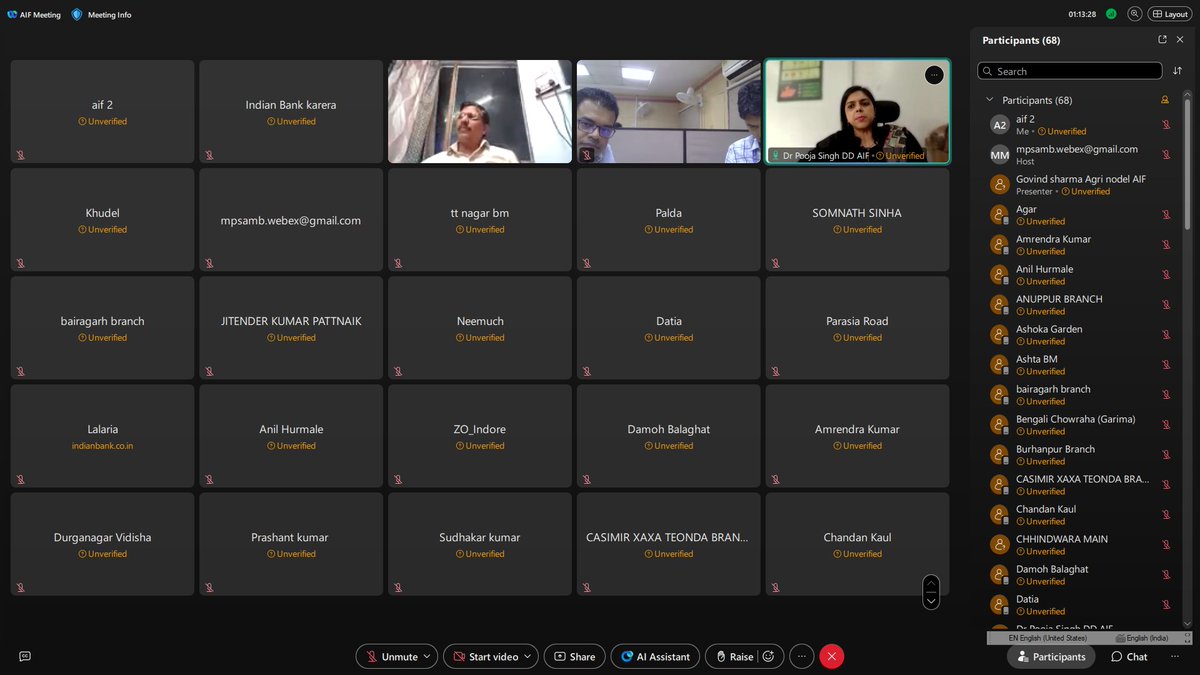
Task: Click the Share button
Action: pyautogui.click(x=575, y=656)
